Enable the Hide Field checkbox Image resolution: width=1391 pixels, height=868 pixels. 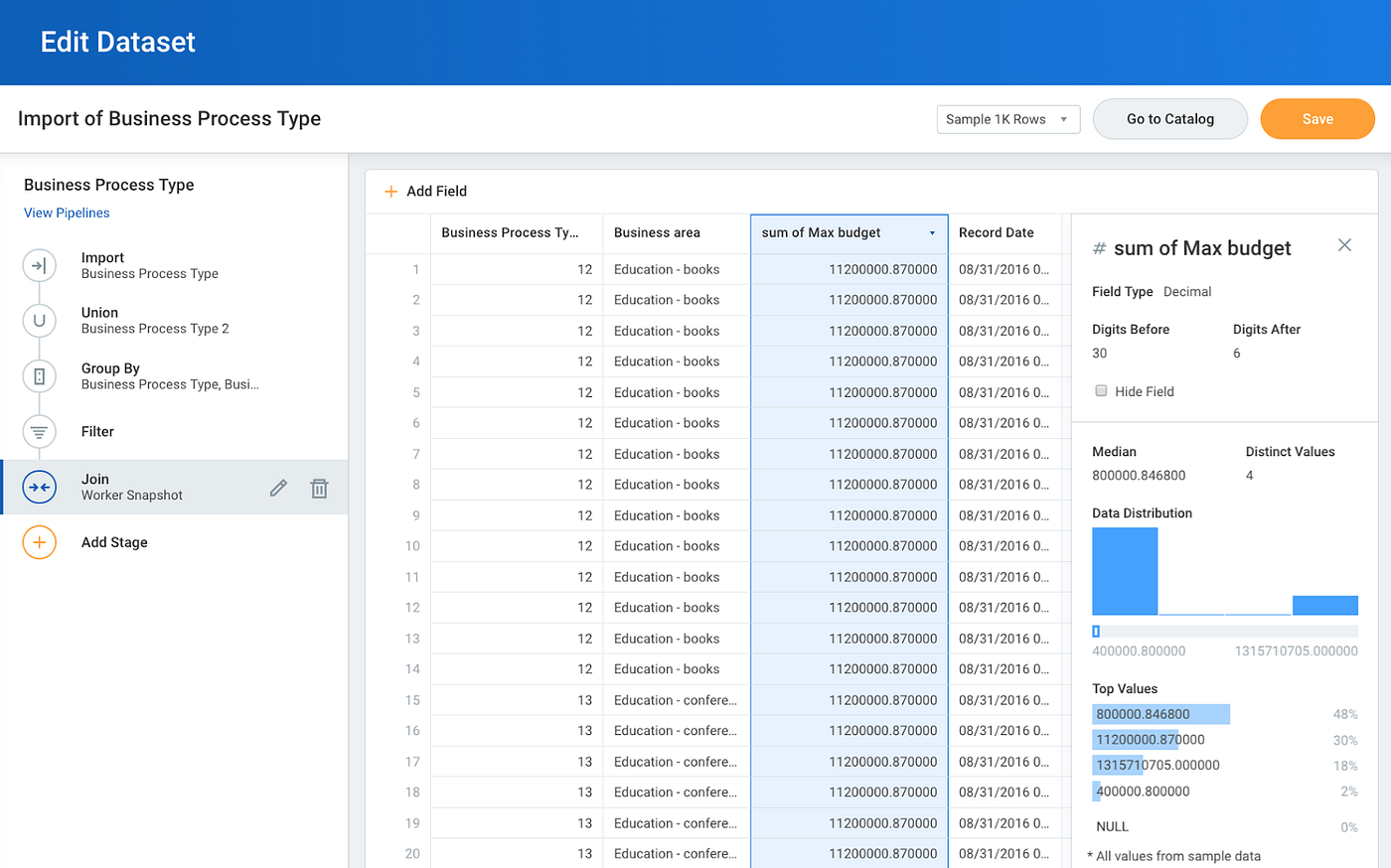click(x=1101, y=390)
